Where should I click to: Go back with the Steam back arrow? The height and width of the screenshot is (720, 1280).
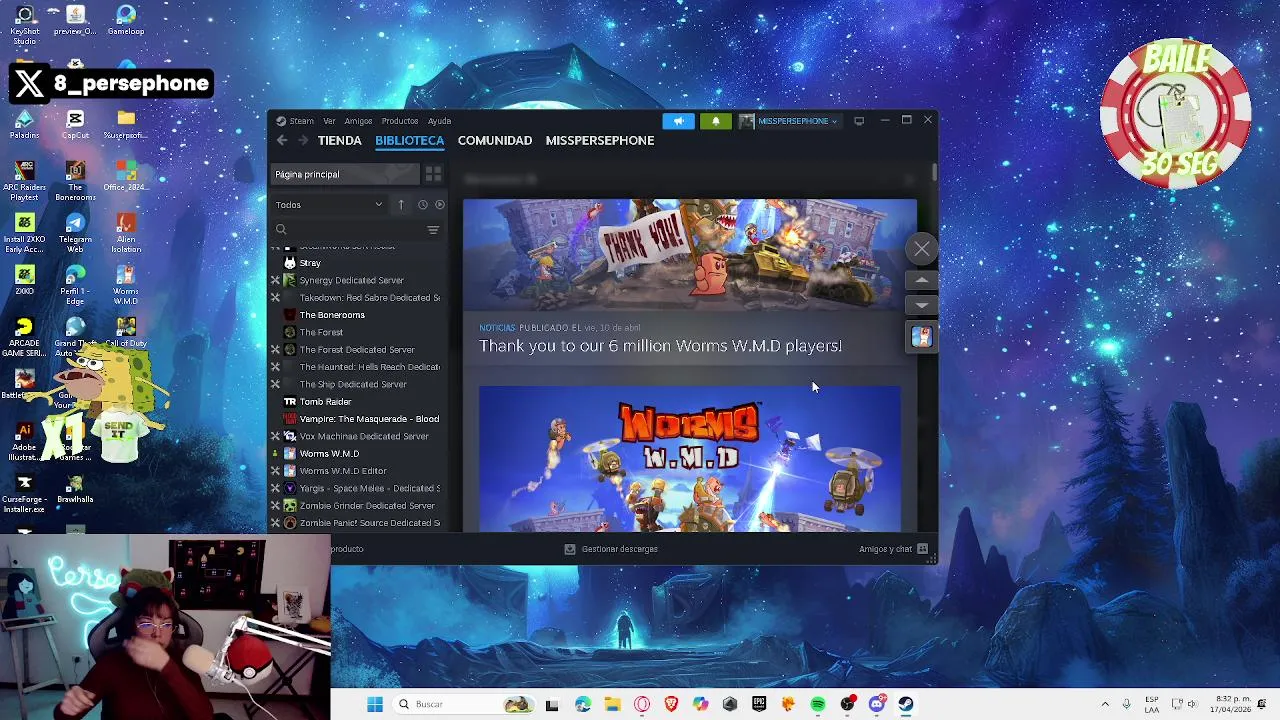(x=282, y=140)
